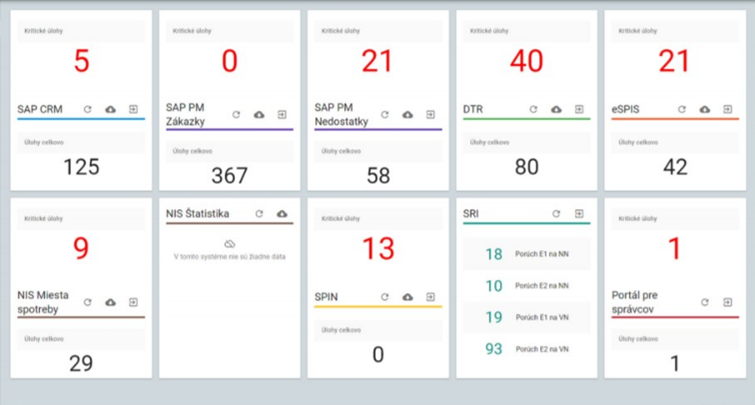Click the DTR title
755x405 pixels.
click(x=473, y=109)
